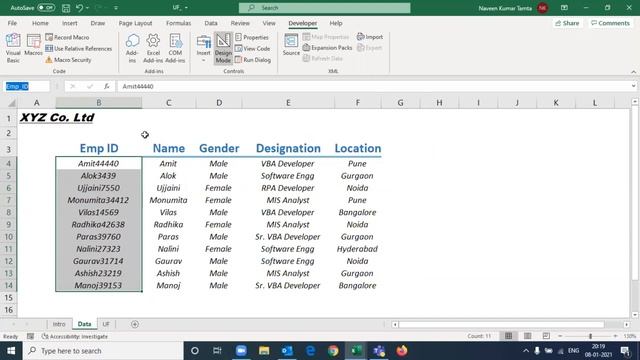Screen dimensions: 640x360
Task: Open Expansion Packs
Action: [x=327, y=48]
